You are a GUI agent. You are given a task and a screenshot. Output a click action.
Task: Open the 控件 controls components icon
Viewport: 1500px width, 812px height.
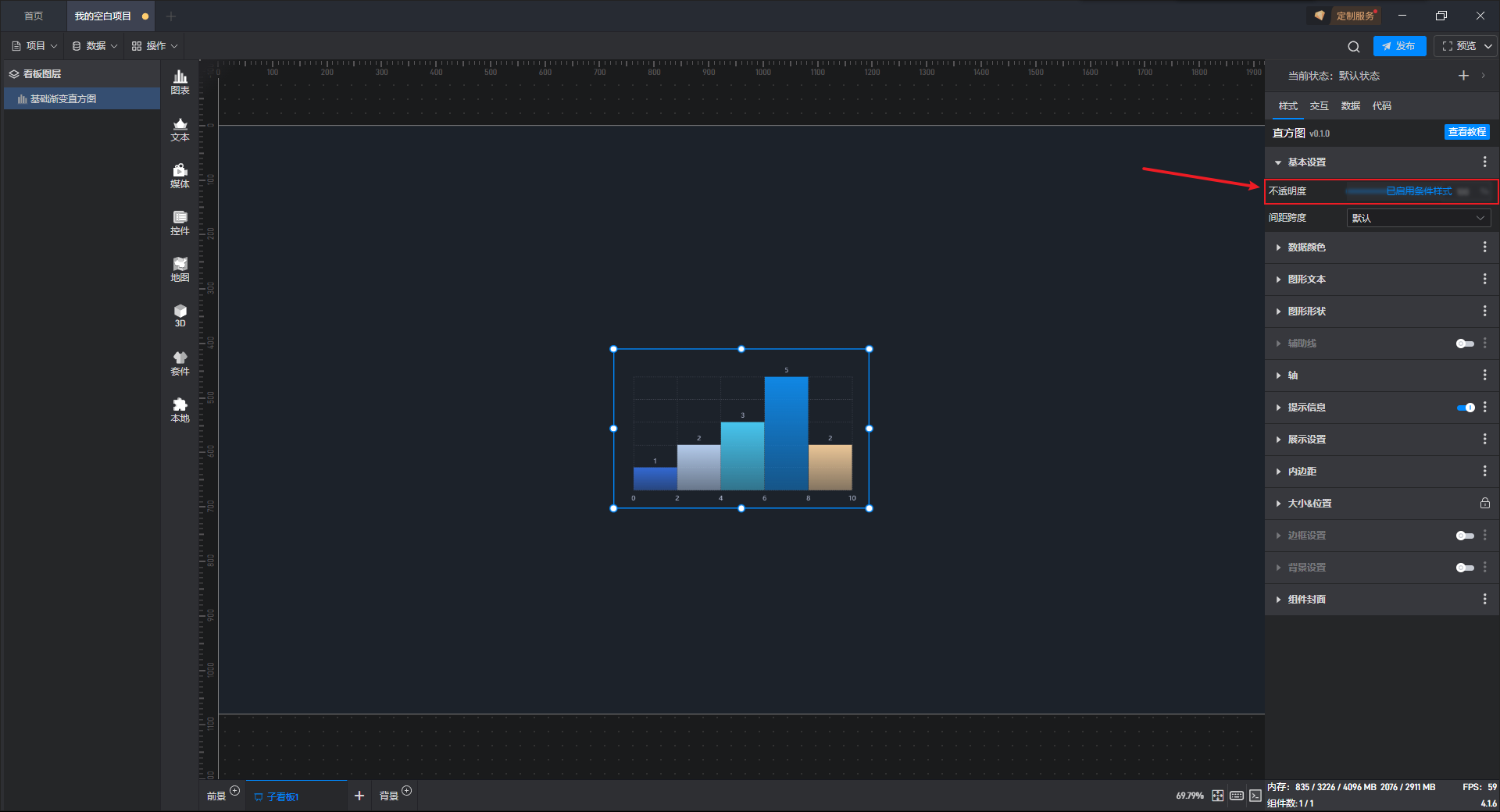pos(180,223)
